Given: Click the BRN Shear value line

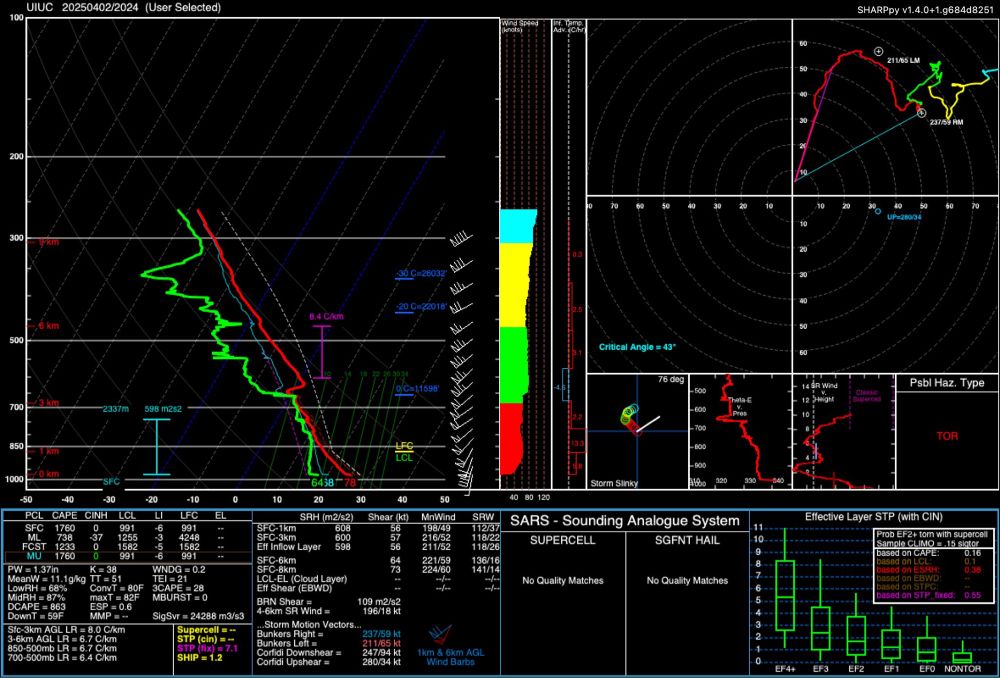Looking at the screenshot, I should [328, 602].
